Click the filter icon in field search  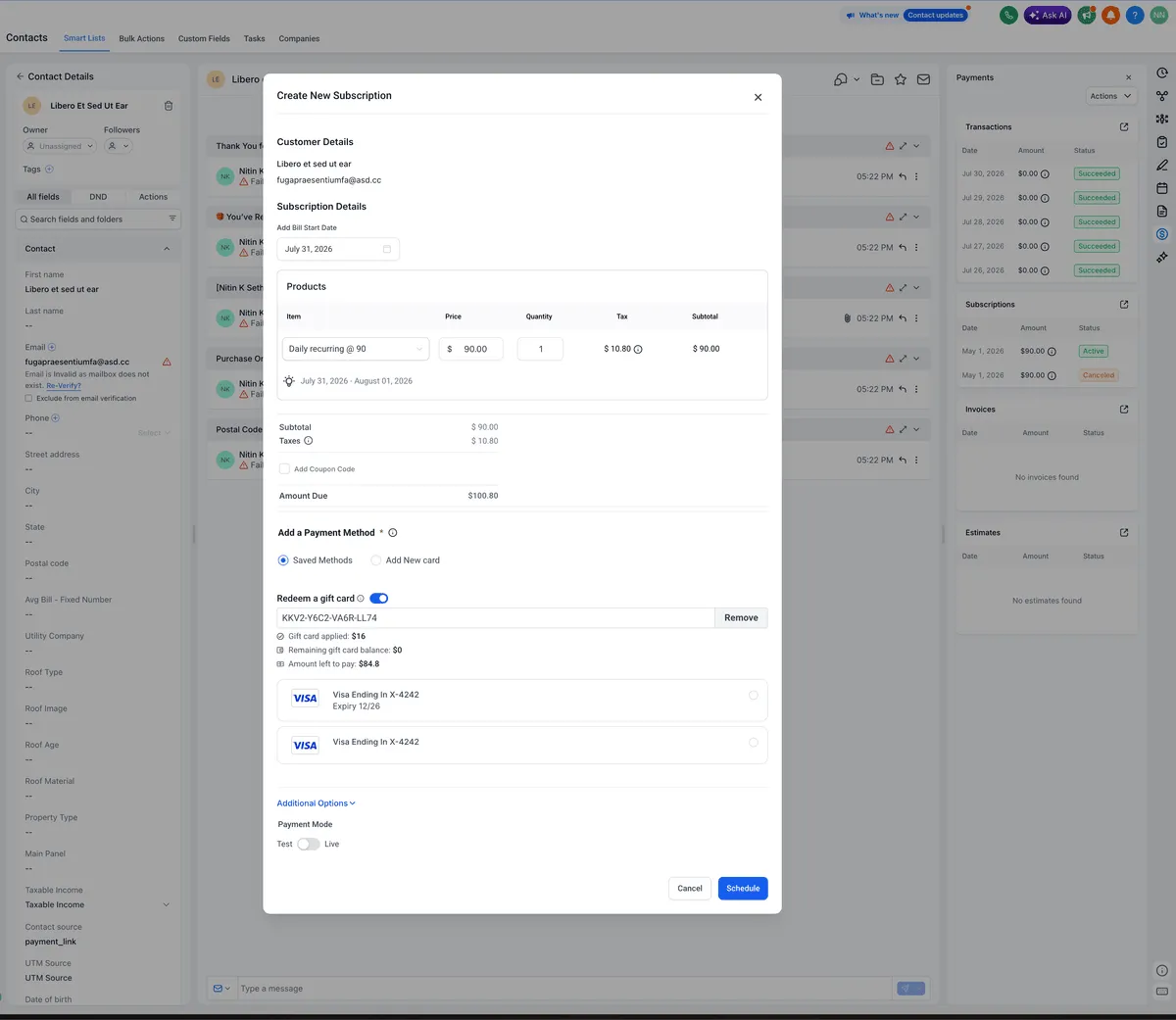point(172,219)
